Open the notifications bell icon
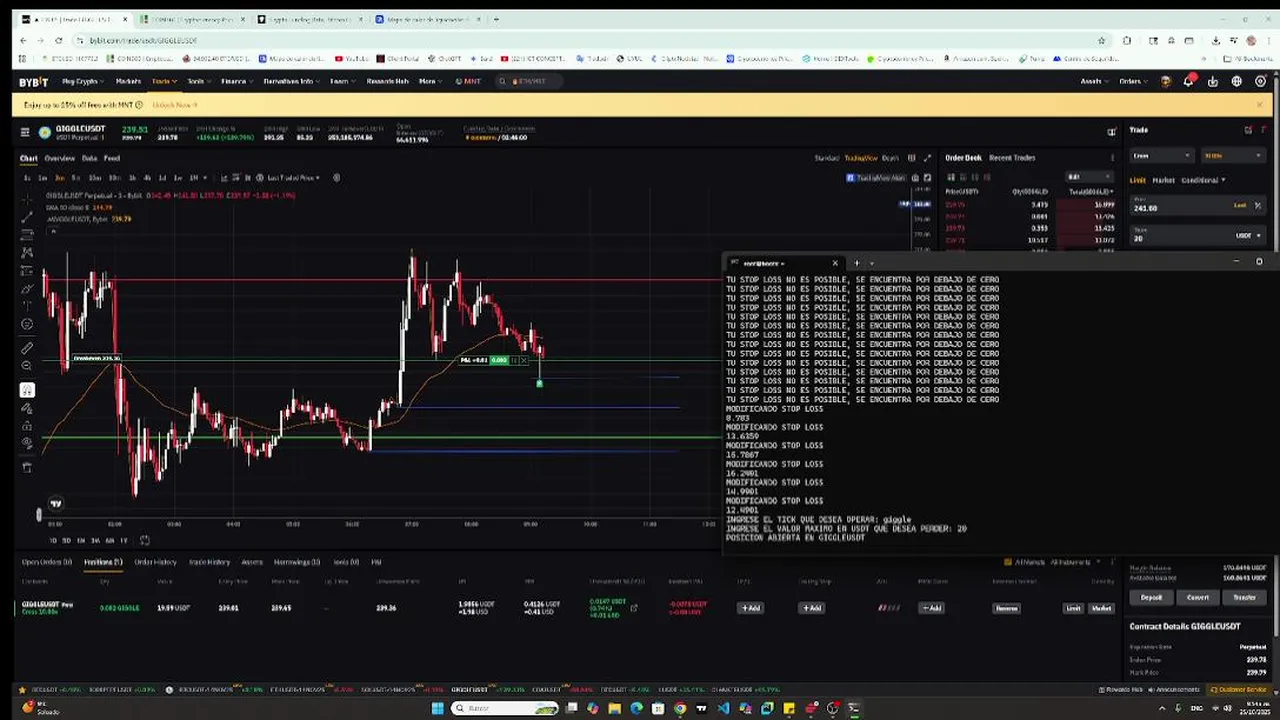Image resolution: width=1280 pixels, height=720 pixels. tap(1189, 81)
